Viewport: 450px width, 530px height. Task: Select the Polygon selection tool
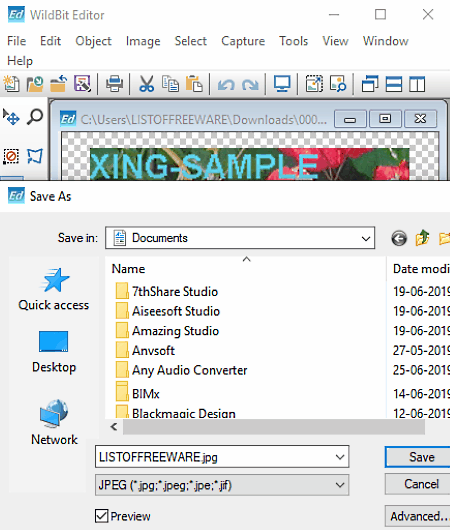tap(35, 156)
